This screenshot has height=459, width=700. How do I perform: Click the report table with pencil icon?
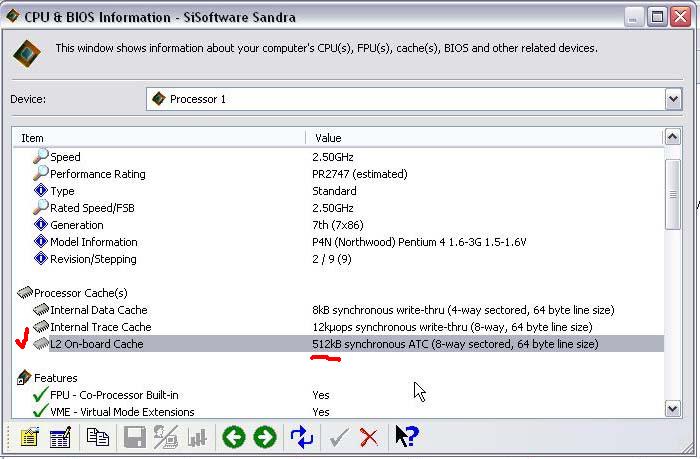coord(61,437)
